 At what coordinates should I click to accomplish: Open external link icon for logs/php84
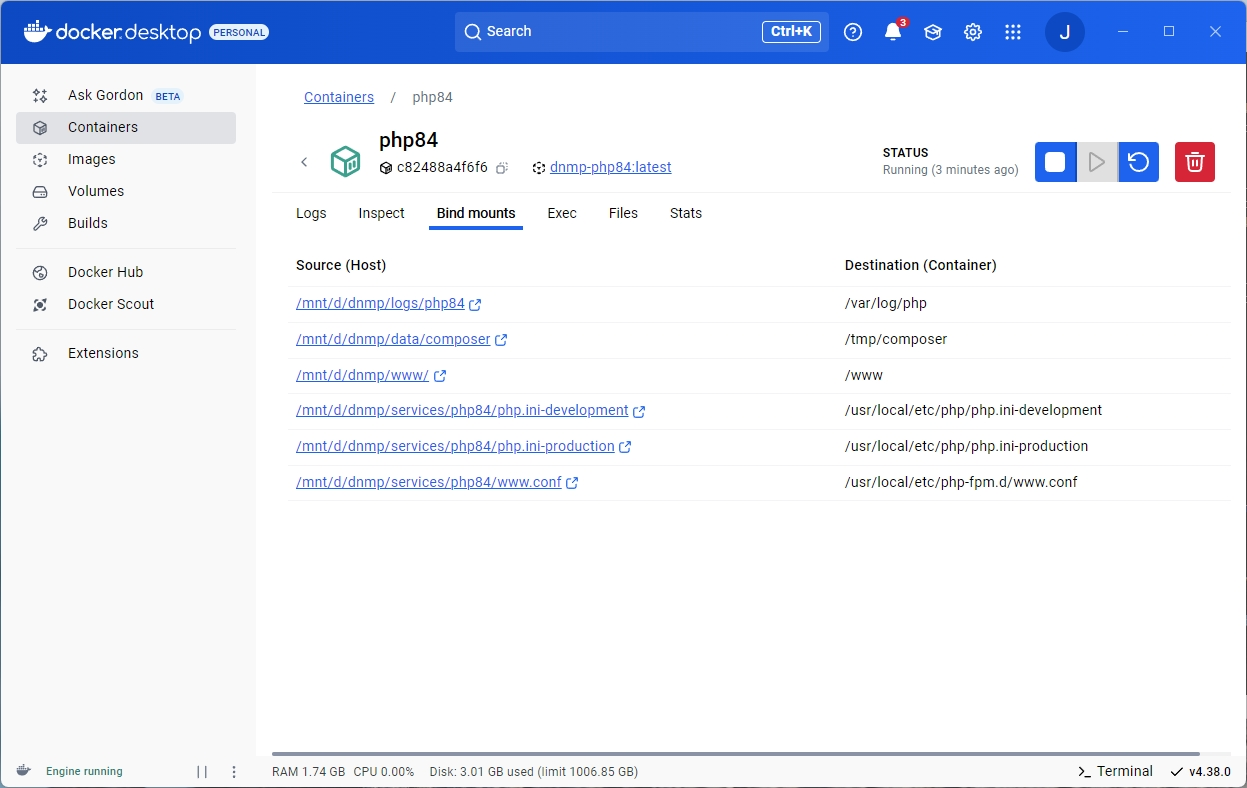pyautogui.click(x=476, y=304)
